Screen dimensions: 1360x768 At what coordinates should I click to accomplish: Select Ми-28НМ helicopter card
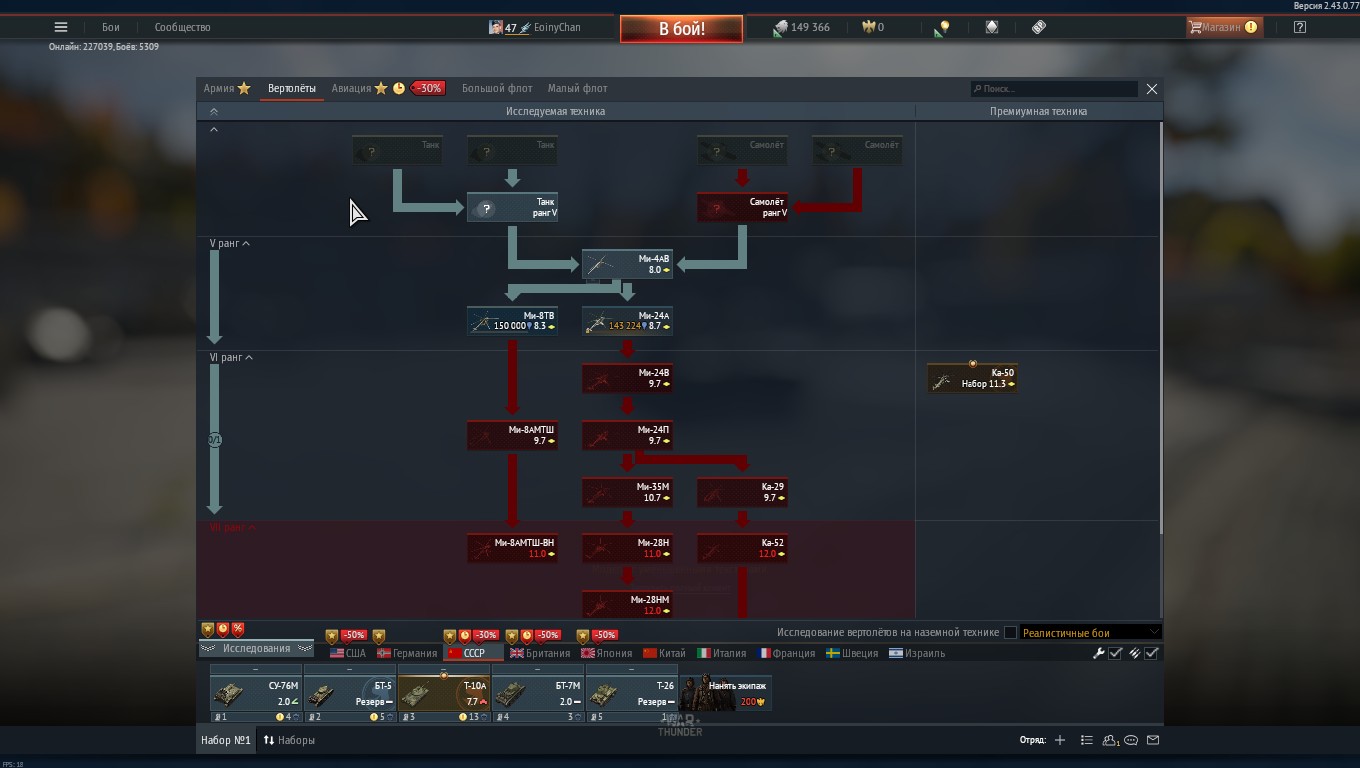tap(627, 605)
